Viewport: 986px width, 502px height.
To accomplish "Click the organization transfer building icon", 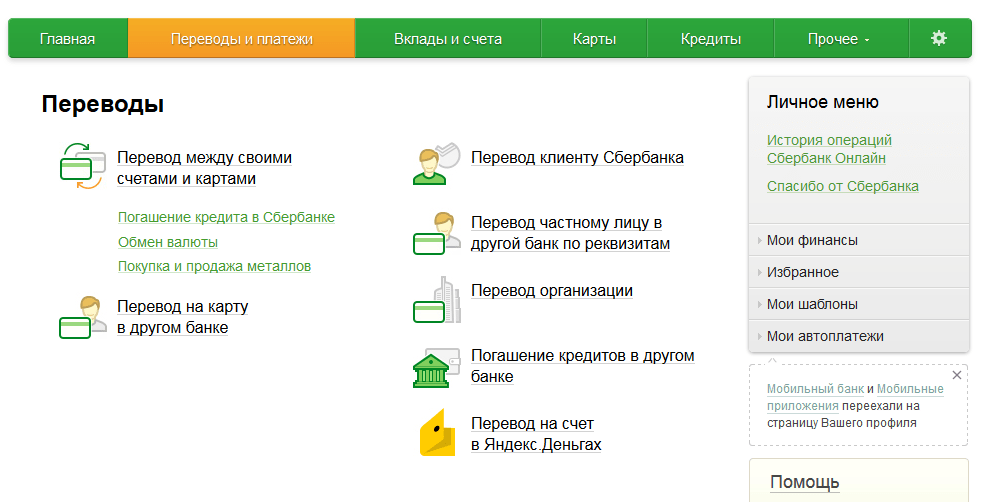I will click(x=437, y=300).
